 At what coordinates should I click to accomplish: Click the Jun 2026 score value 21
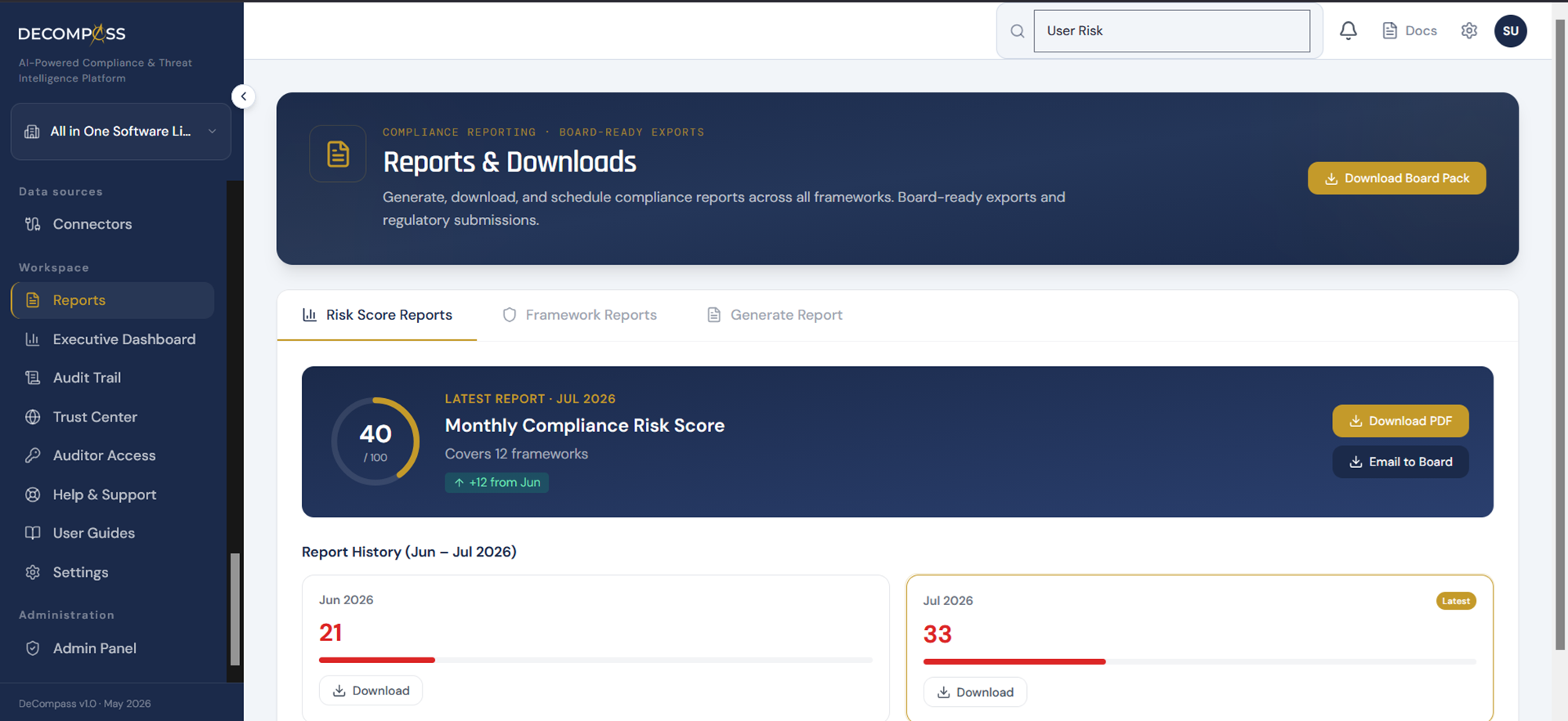pyautogui.click(x=331, y=632)
